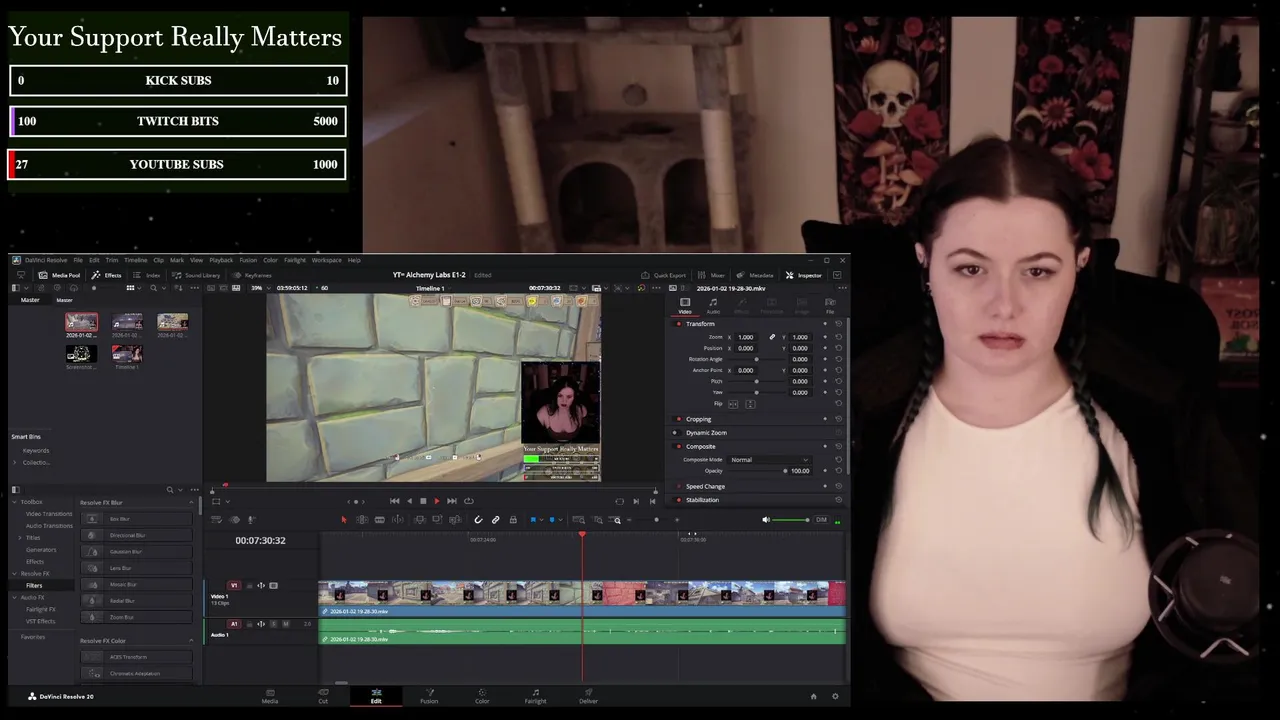The width and height of the screenshot is (1280, 720).
Task: Toggle the Speed Change enable switch
Action: click(679, 486)
